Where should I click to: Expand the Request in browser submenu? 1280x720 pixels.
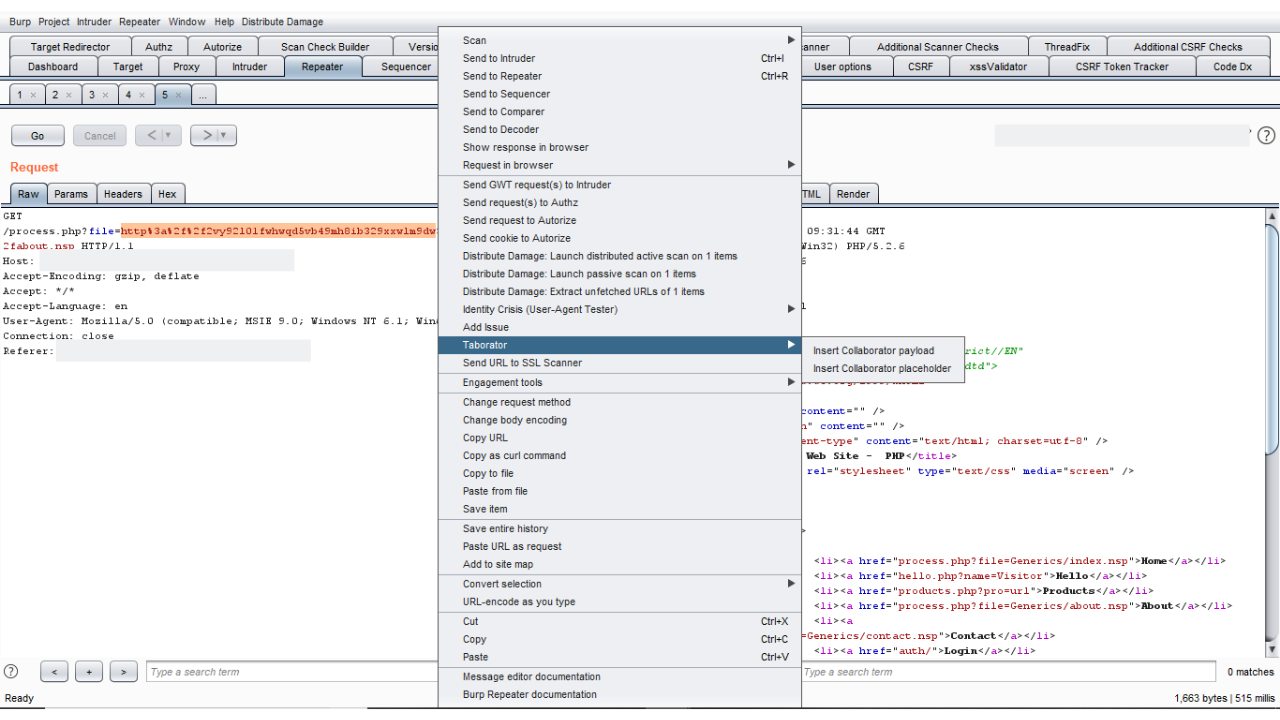click(620, 165)
